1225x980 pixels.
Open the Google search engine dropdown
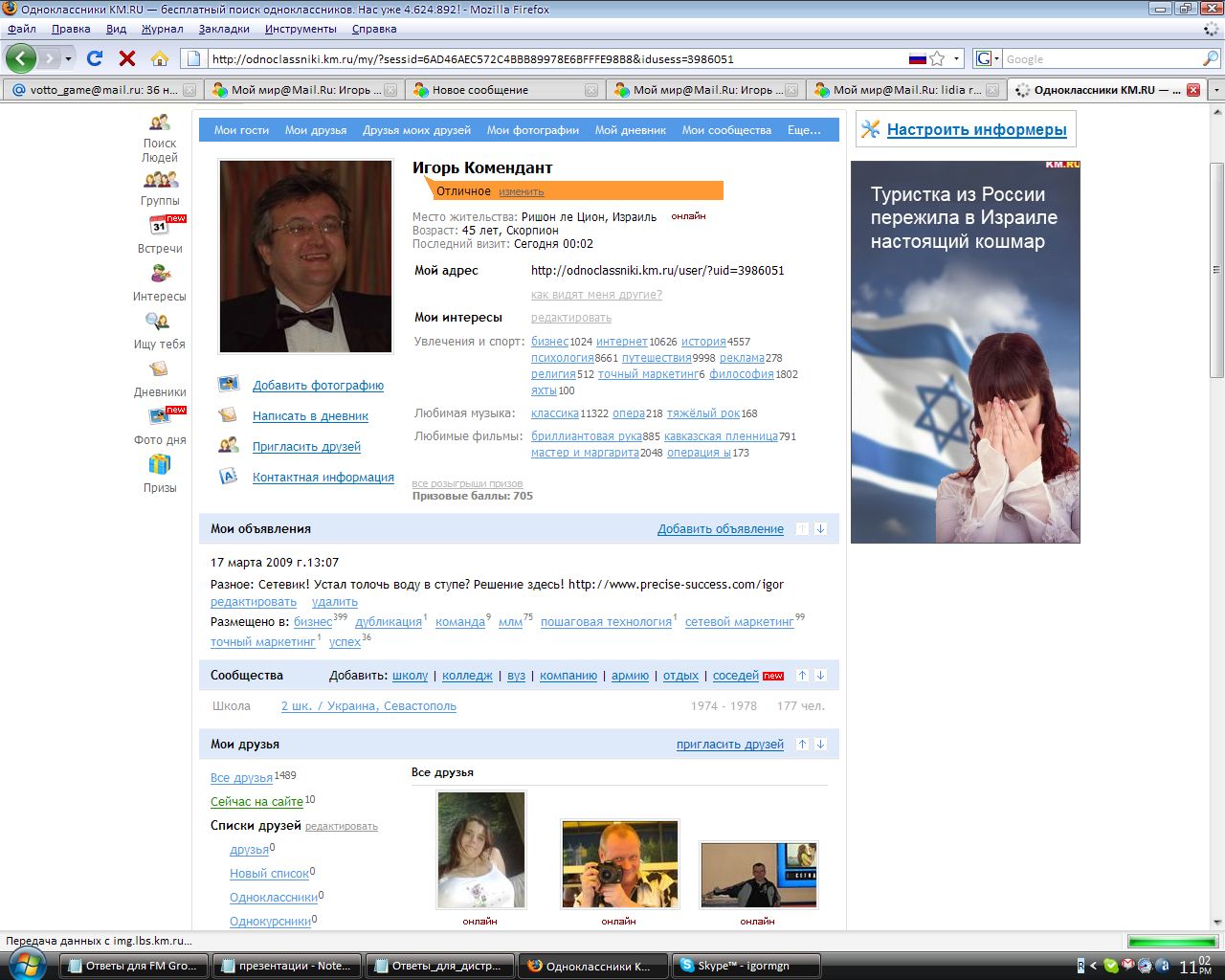click(x=988, y=58)
